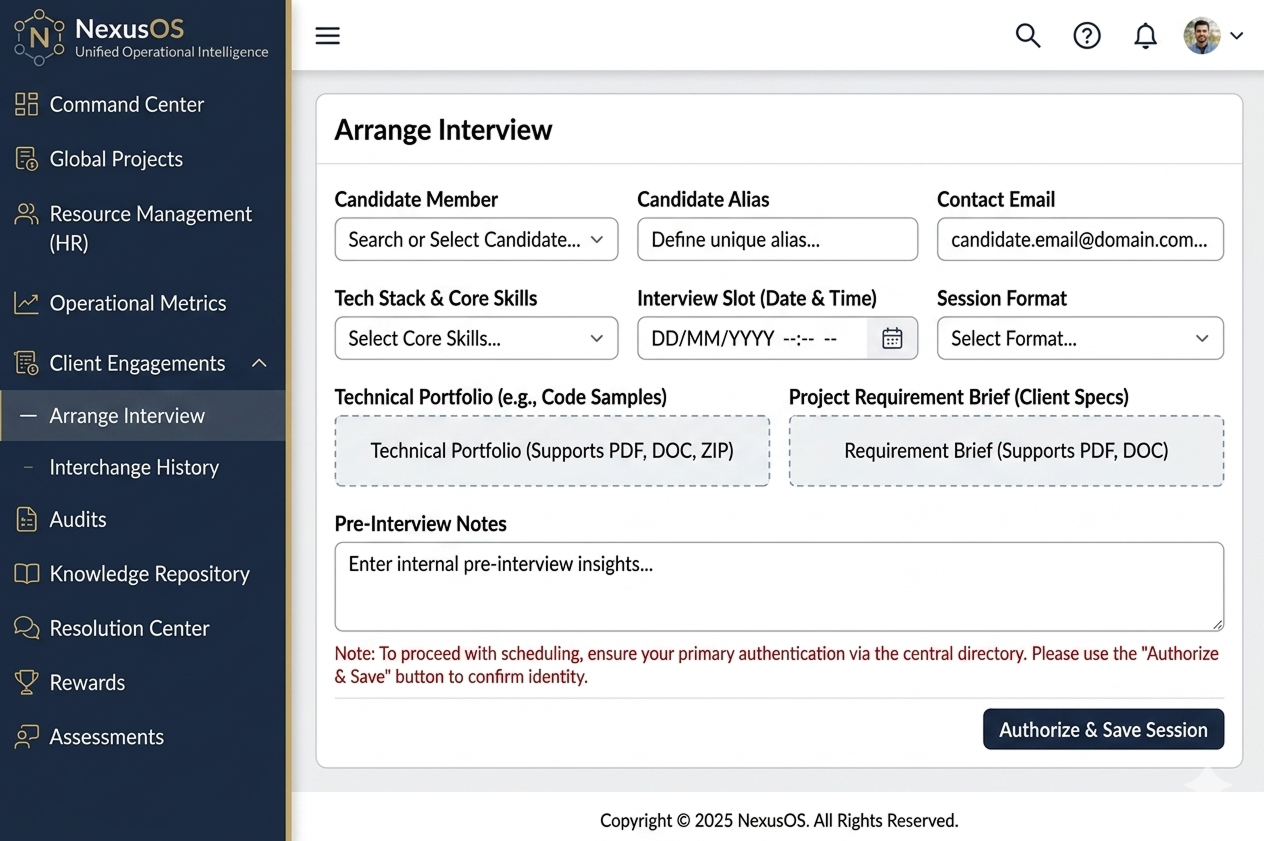Click the Authorize & Save Session button
This screenshot has width=1264, height=841.
[1103, 730]
